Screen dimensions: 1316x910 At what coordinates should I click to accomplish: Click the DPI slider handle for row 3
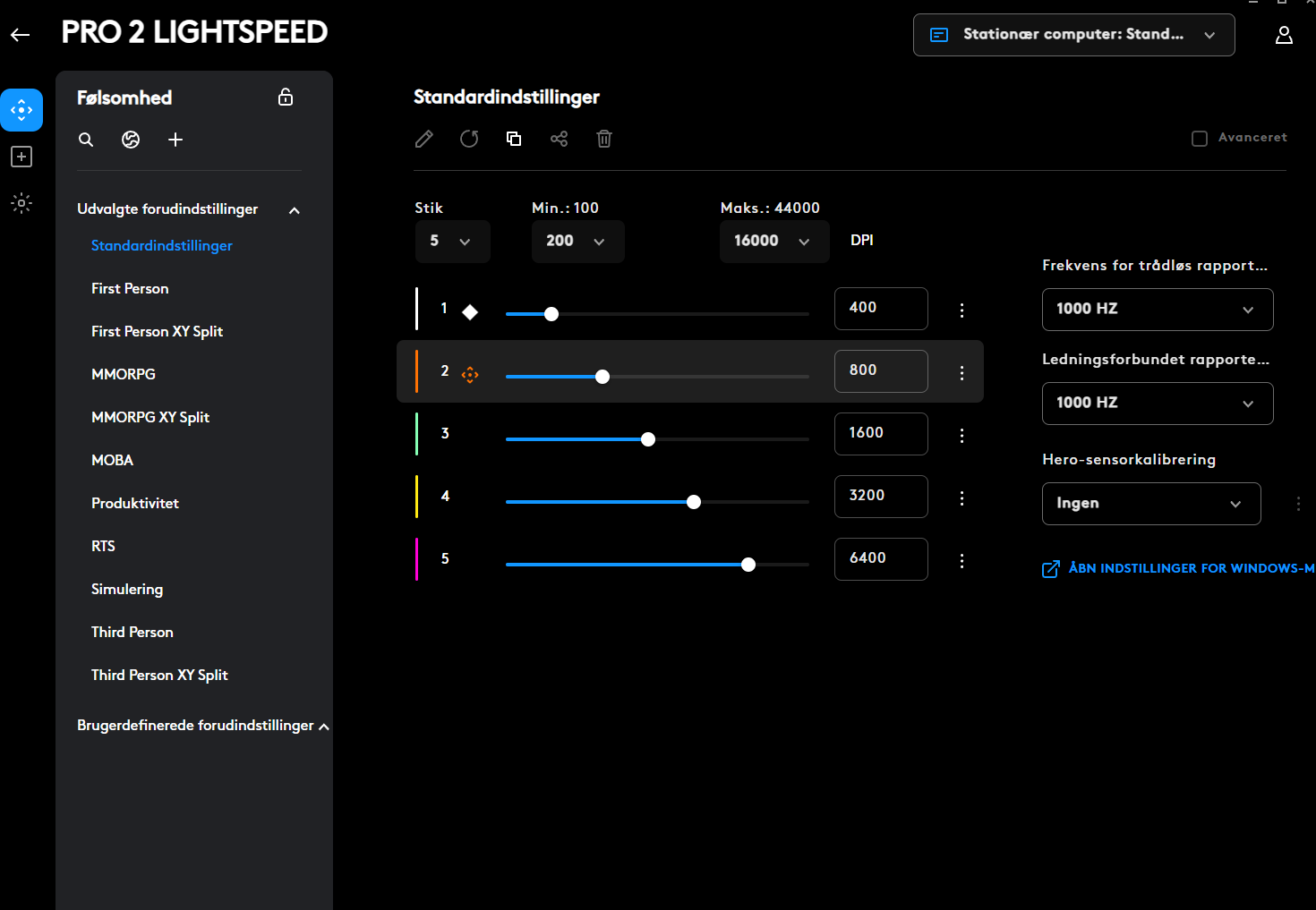[648, 439]
